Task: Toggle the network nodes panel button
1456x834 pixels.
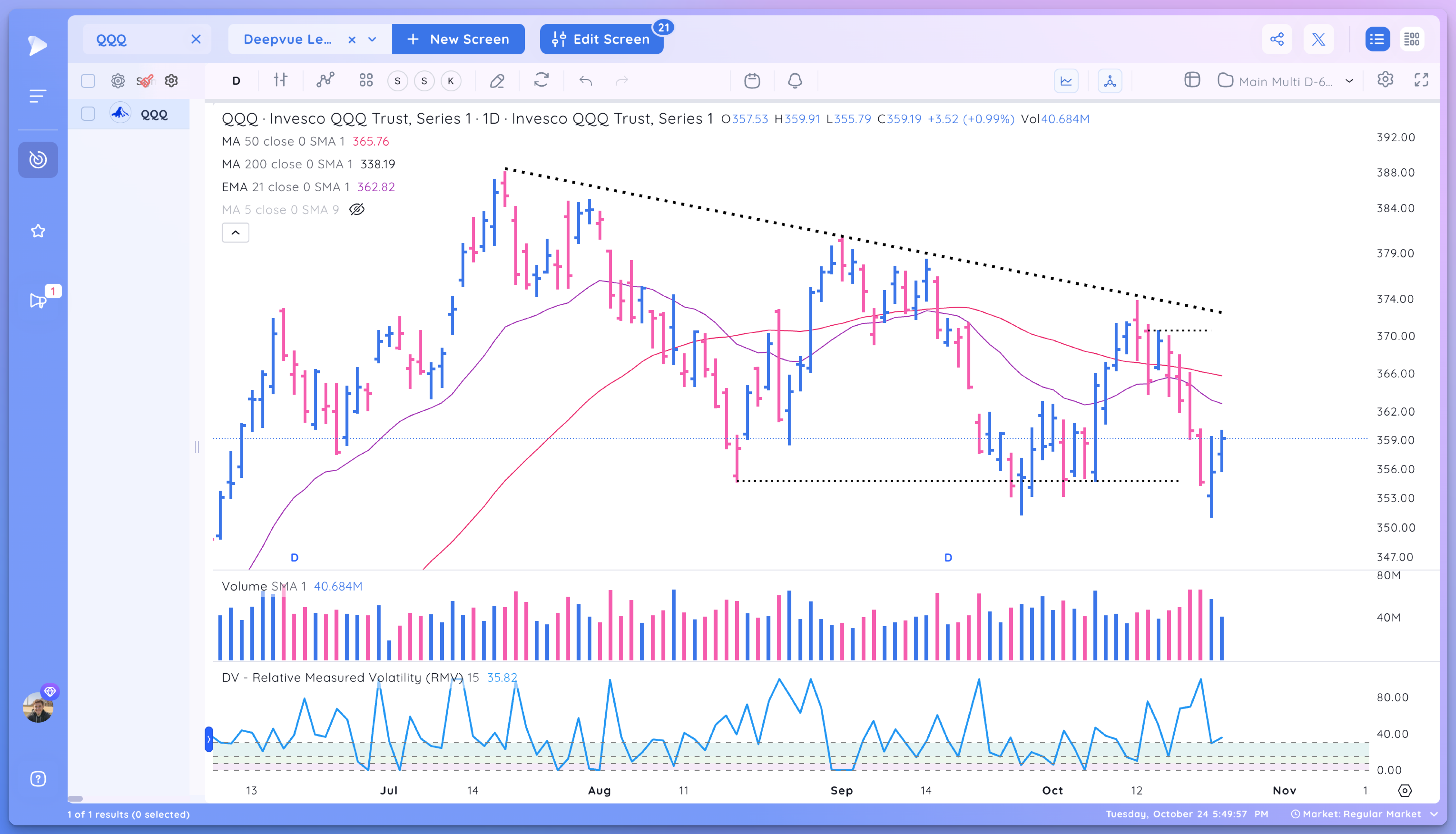Action: [1110, 81]
